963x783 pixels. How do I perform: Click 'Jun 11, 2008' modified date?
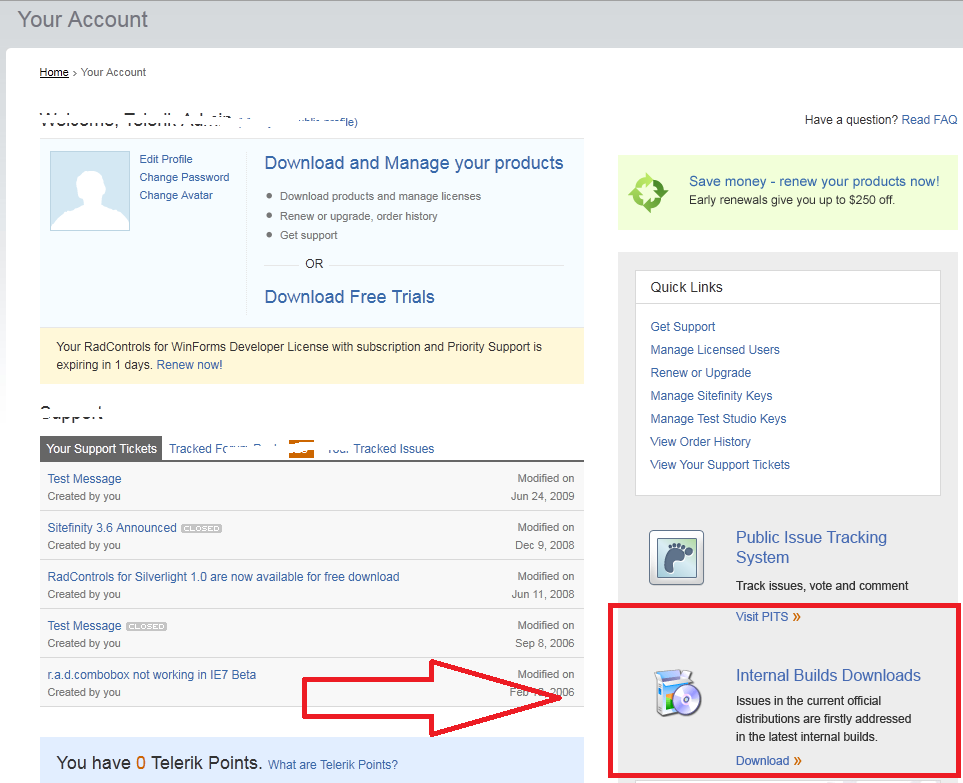point(543,594)
